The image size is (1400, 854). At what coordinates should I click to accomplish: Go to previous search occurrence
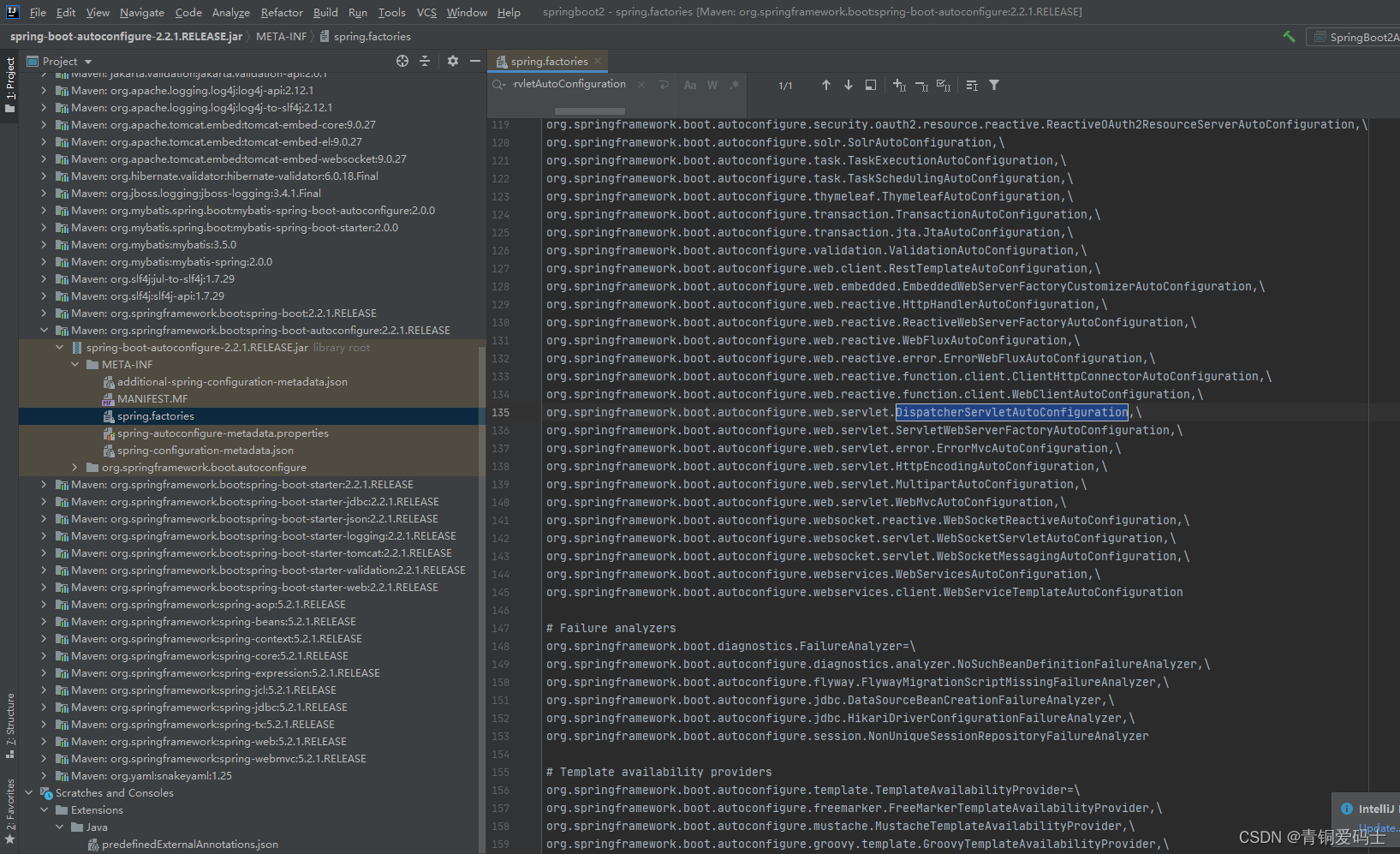[x=826, y=85]
